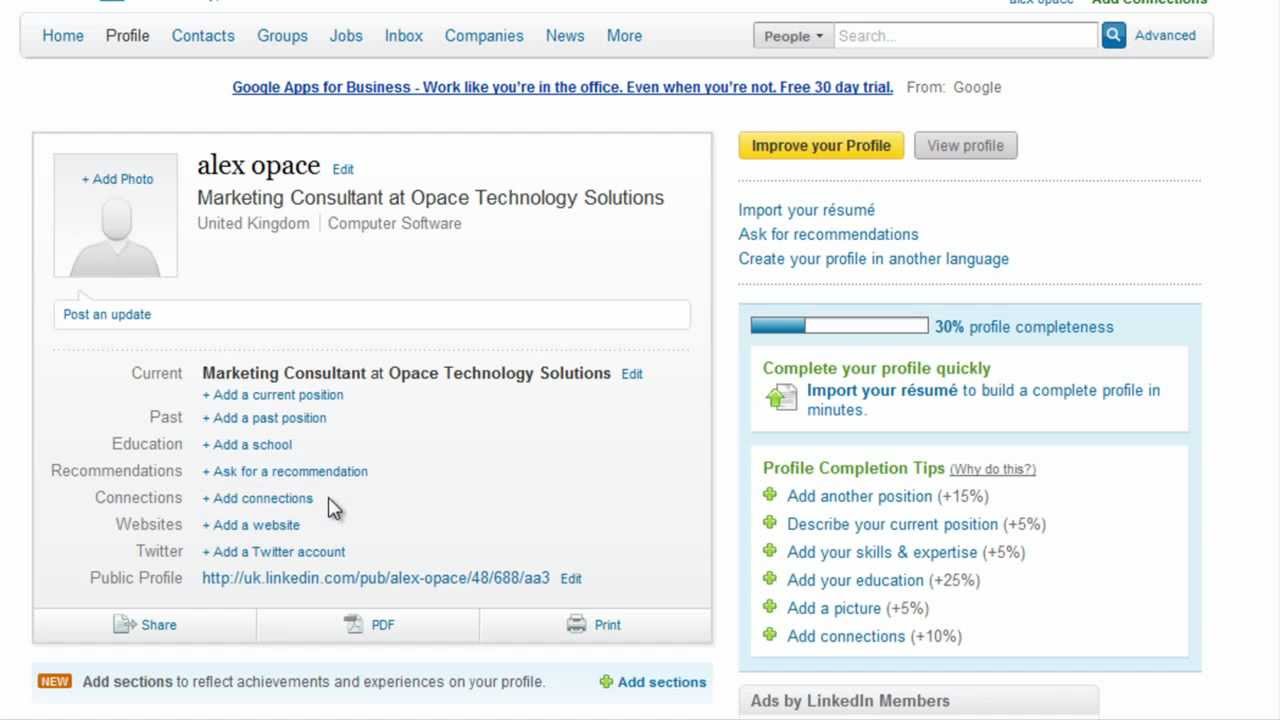This screenshot has height=720, width=1280.
Task: Click the Add your education tip text
Action: (855, 580)
